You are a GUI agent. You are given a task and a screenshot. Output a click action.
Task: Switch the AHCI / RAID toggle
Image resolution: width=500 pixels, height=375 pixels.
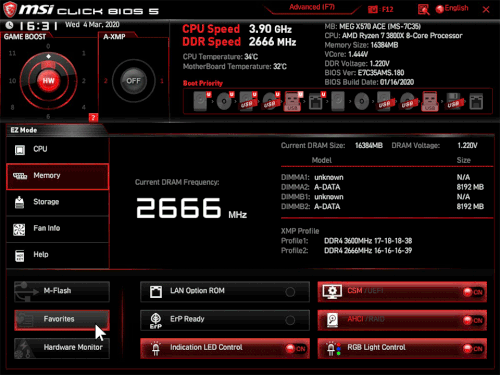coord(402,320)
